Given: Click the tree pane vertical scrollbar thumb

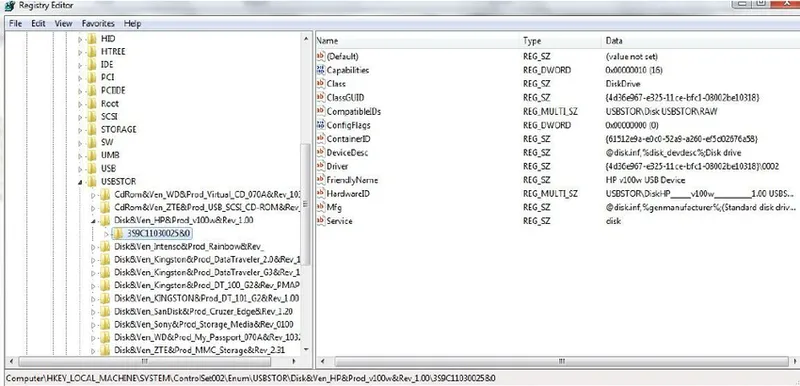Looking at the screenshot, I should point(306,204).
